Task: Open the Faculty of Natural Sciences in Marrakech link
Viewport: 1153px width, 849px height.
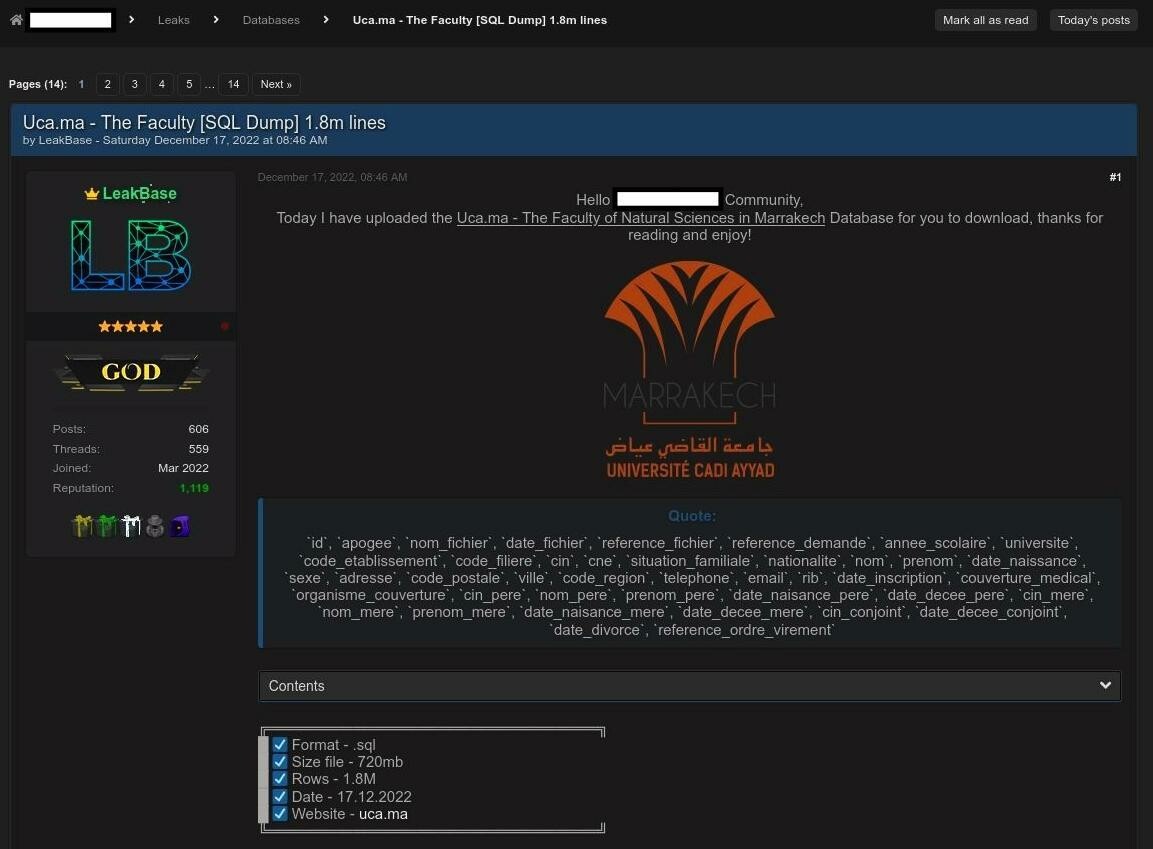Action: pos(640,218)
